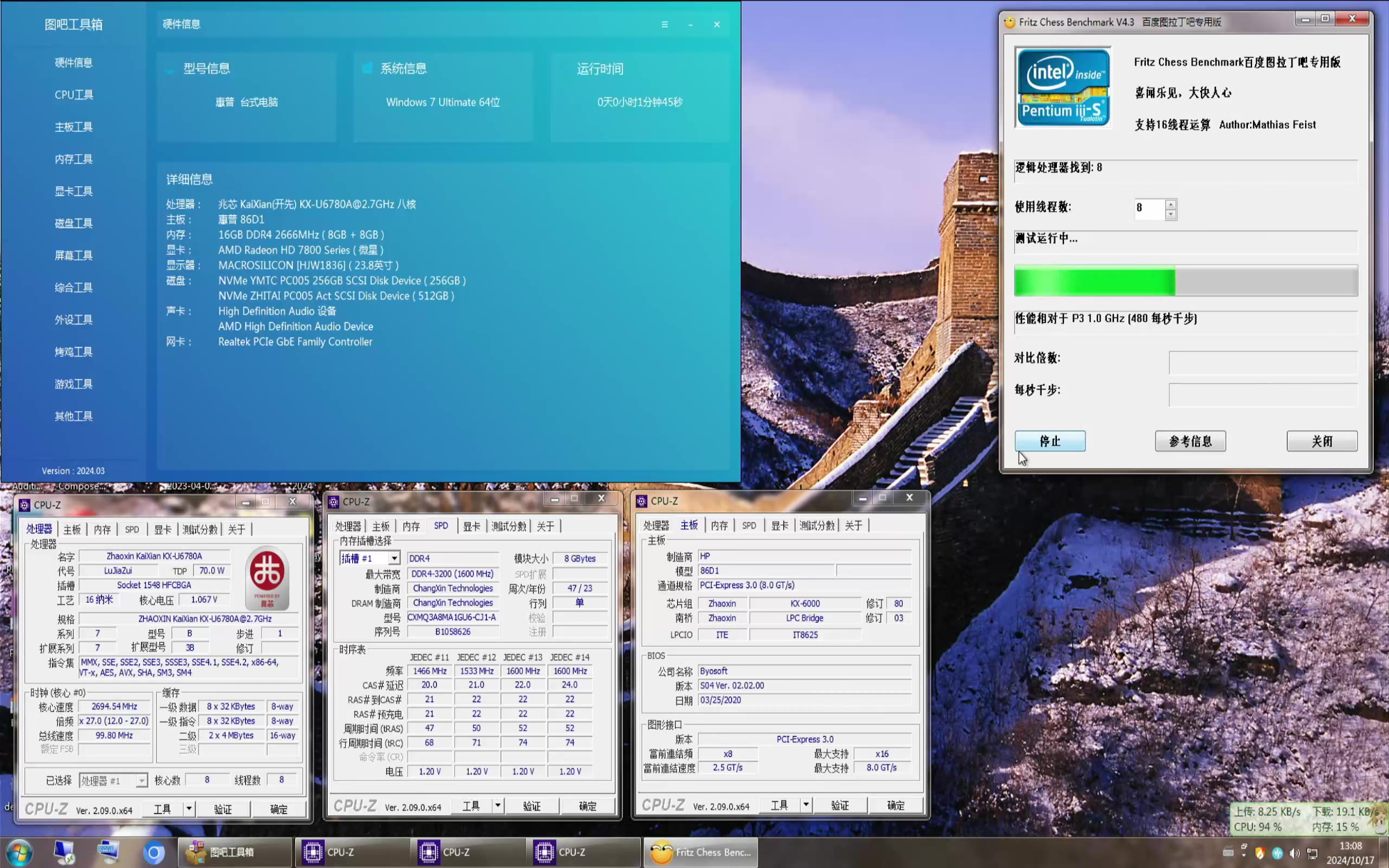Open 测试分数 tab in the 处理器-tab CPU-Z window
Image resolution: width=1389 pixels, height=868 pixels.
(200, 529)
